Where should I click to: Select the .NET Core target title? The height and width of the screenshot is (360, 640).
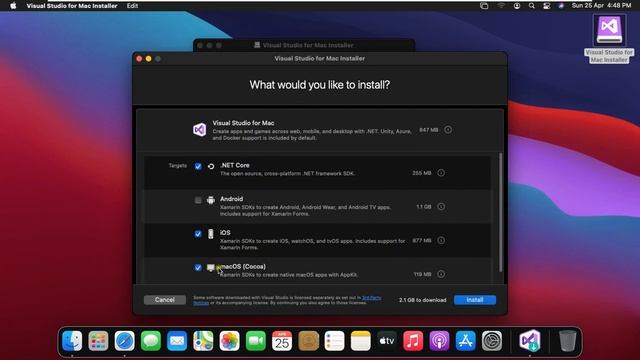coord(235,165)
